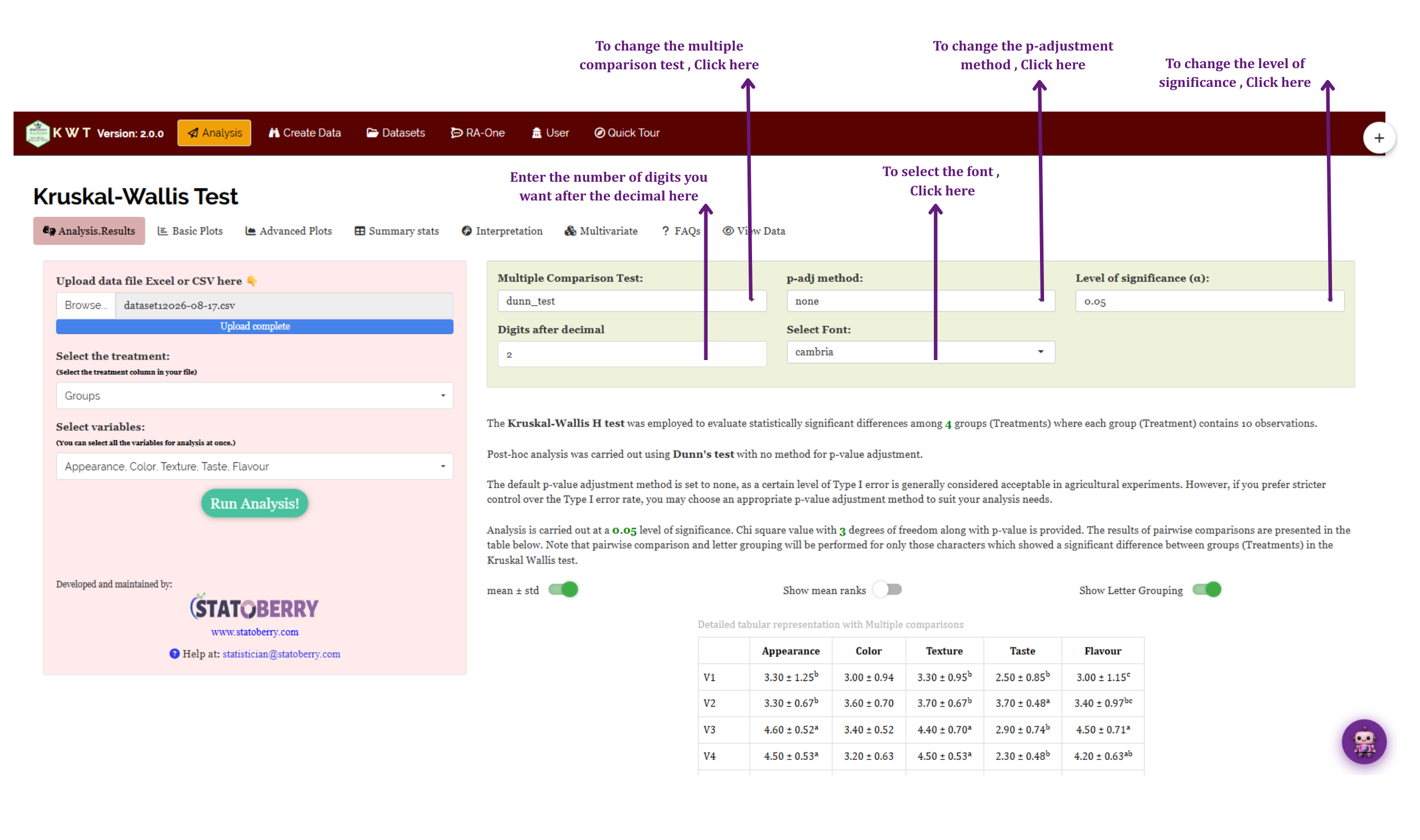The height and width of the screenshot is (840, 1420).
Task: Click the User icon in the navbar
Action: pos(536,133)
